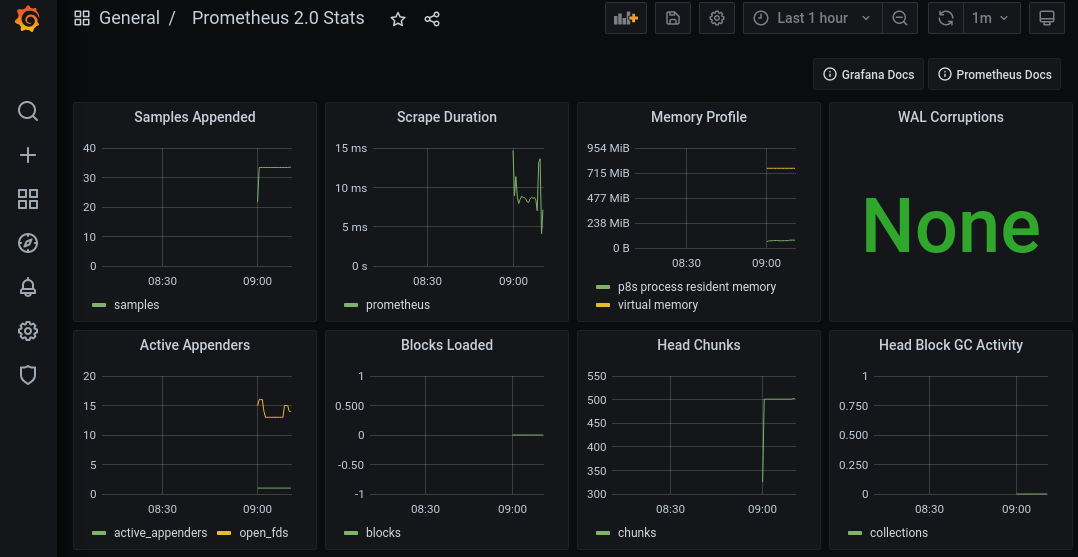Image resolution: width=1078 pixels, height=557 pixels.
Task: Refresh the dashboard now
Action: pyautogui.click(x=946, y=18)
